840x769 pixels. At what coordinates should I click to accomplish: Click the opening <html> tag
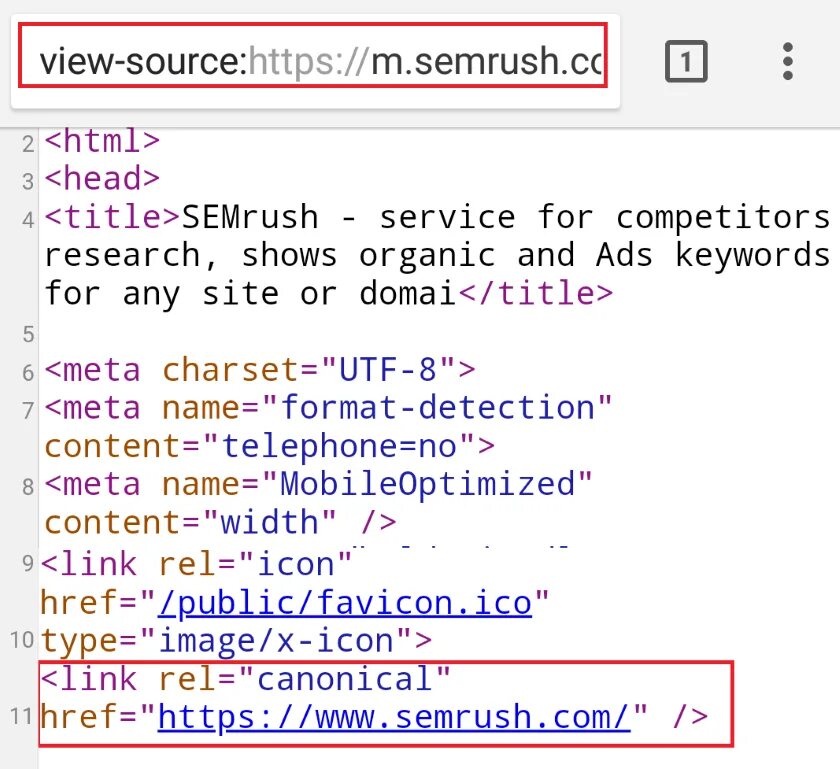click(x=102, y=141)
